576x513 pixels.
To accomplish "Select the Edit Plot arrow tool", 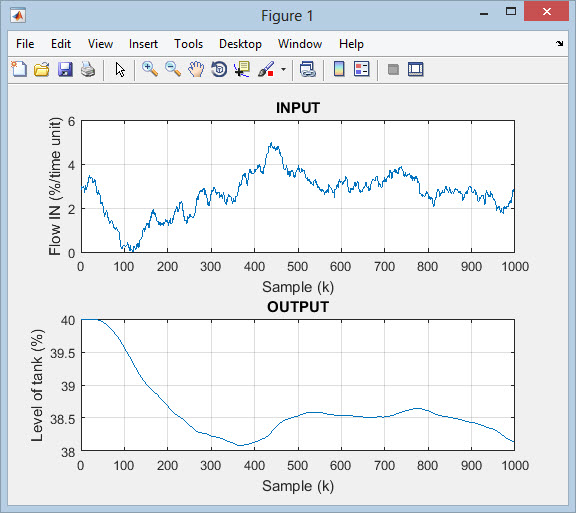I will pos(120,69).
